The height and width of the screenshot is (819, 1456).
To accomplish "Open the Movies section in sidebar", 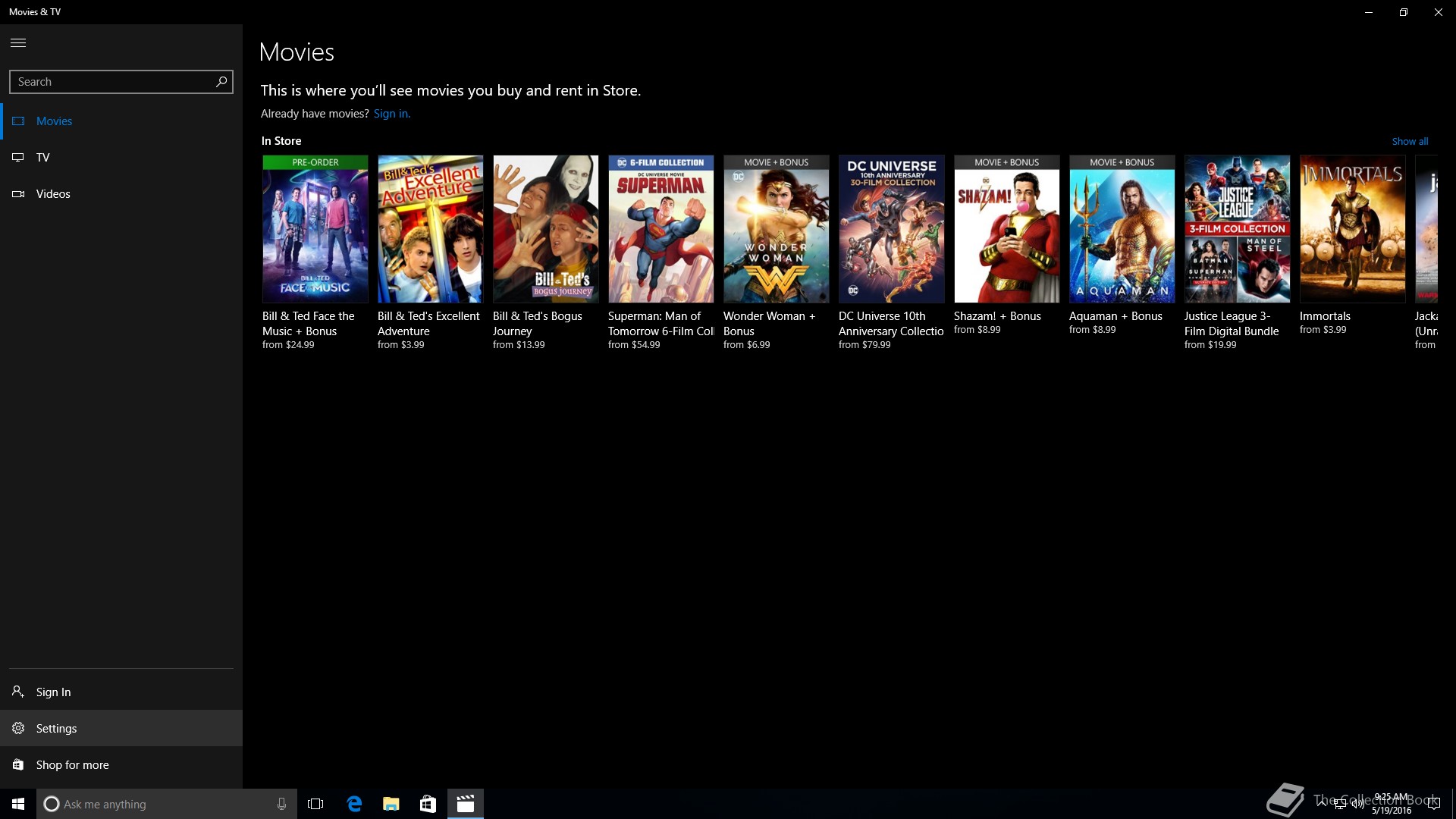I will 121,121.
